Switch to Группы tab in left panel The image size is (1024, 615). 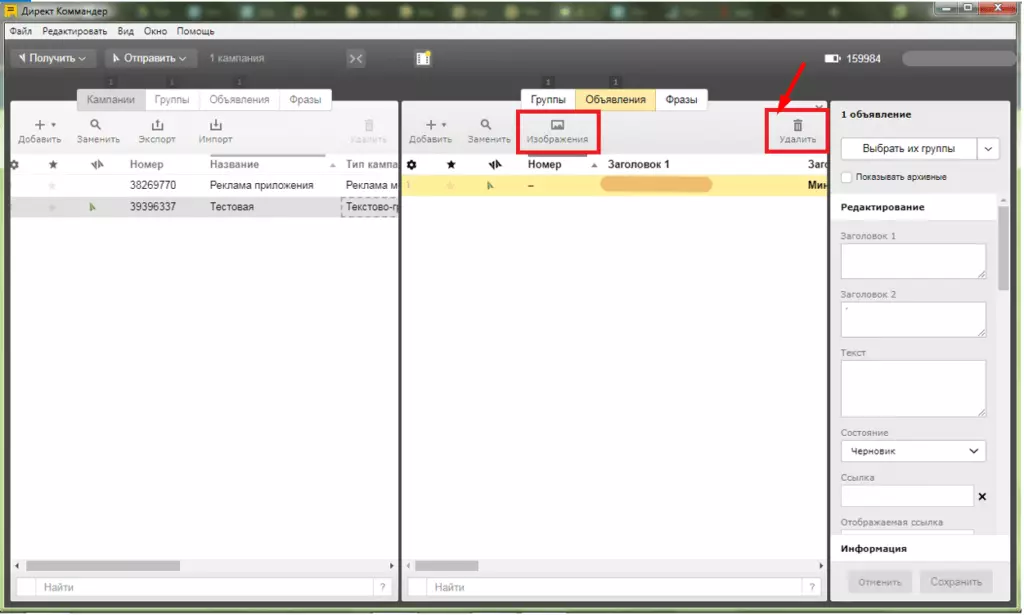pos(172,99)
